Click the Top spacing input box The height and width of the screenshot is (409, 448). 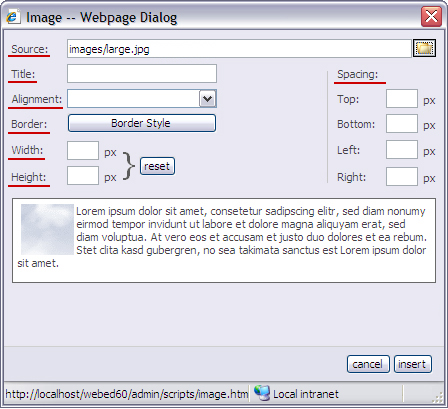click(x=402, y=99)
